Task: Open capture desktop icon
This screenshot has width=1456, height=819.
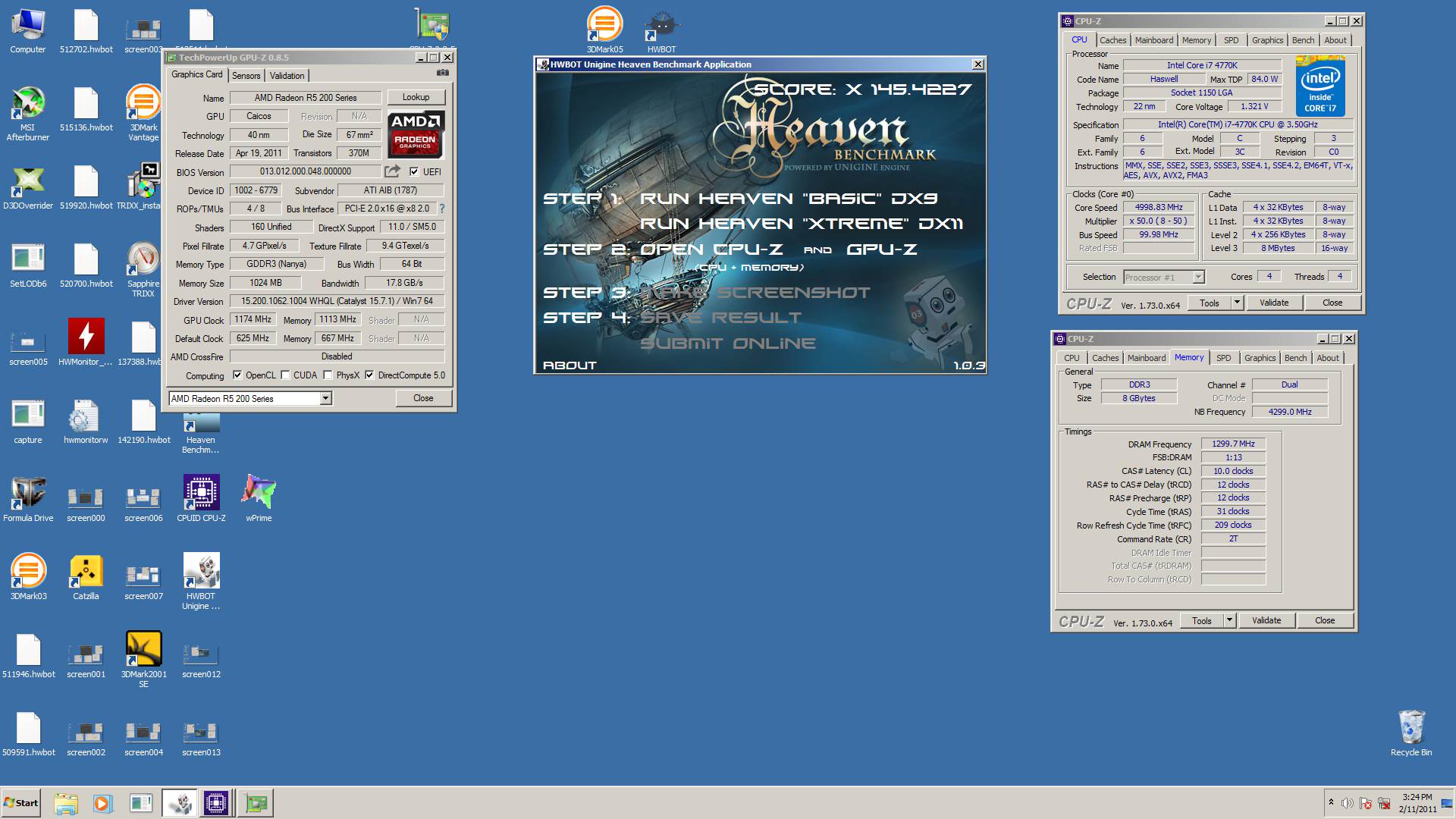Action: pyautogui.click(x=28, y=421)
